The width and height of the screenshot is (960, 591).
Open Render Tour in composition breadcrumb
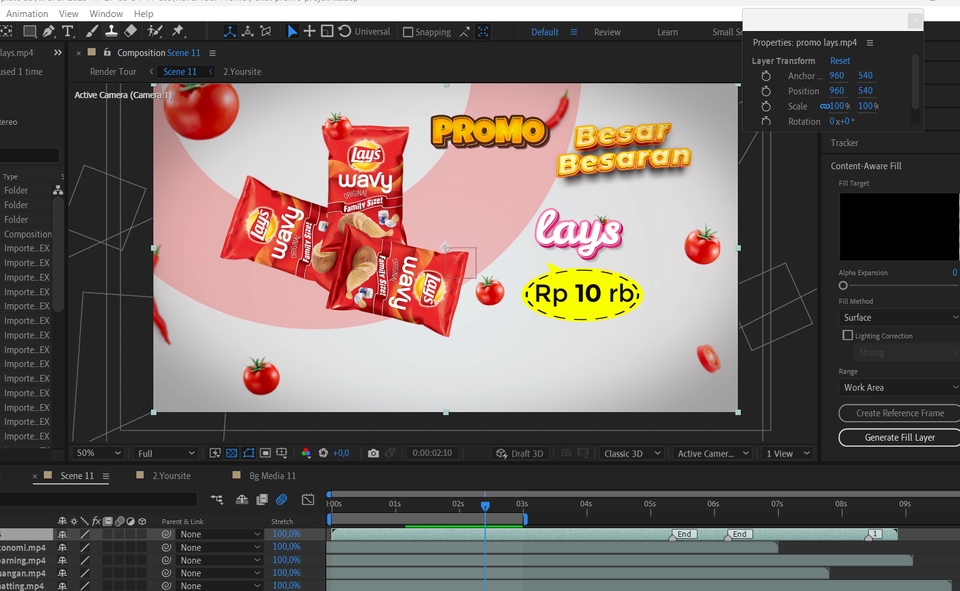(113, 72)
